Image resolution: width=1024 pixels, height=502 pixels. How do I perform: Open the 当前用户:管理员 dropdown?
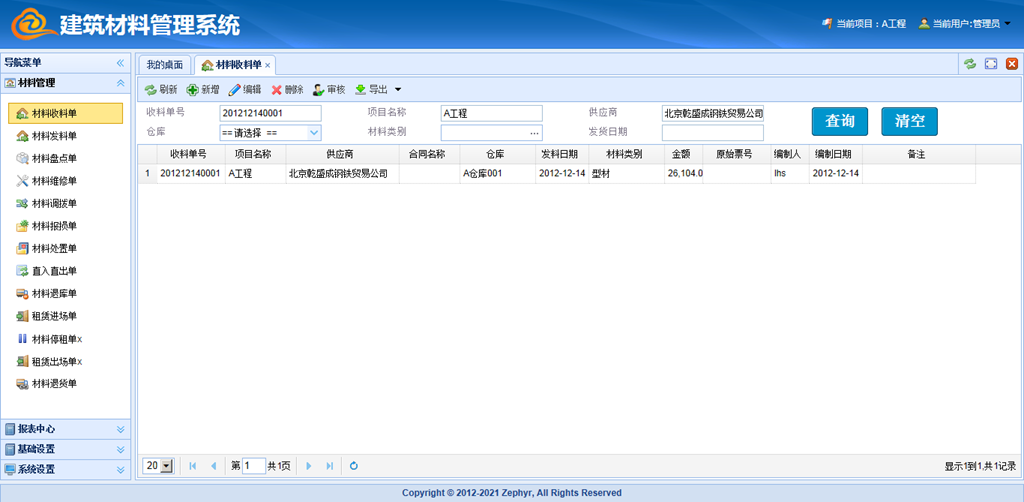click(965, 24)
